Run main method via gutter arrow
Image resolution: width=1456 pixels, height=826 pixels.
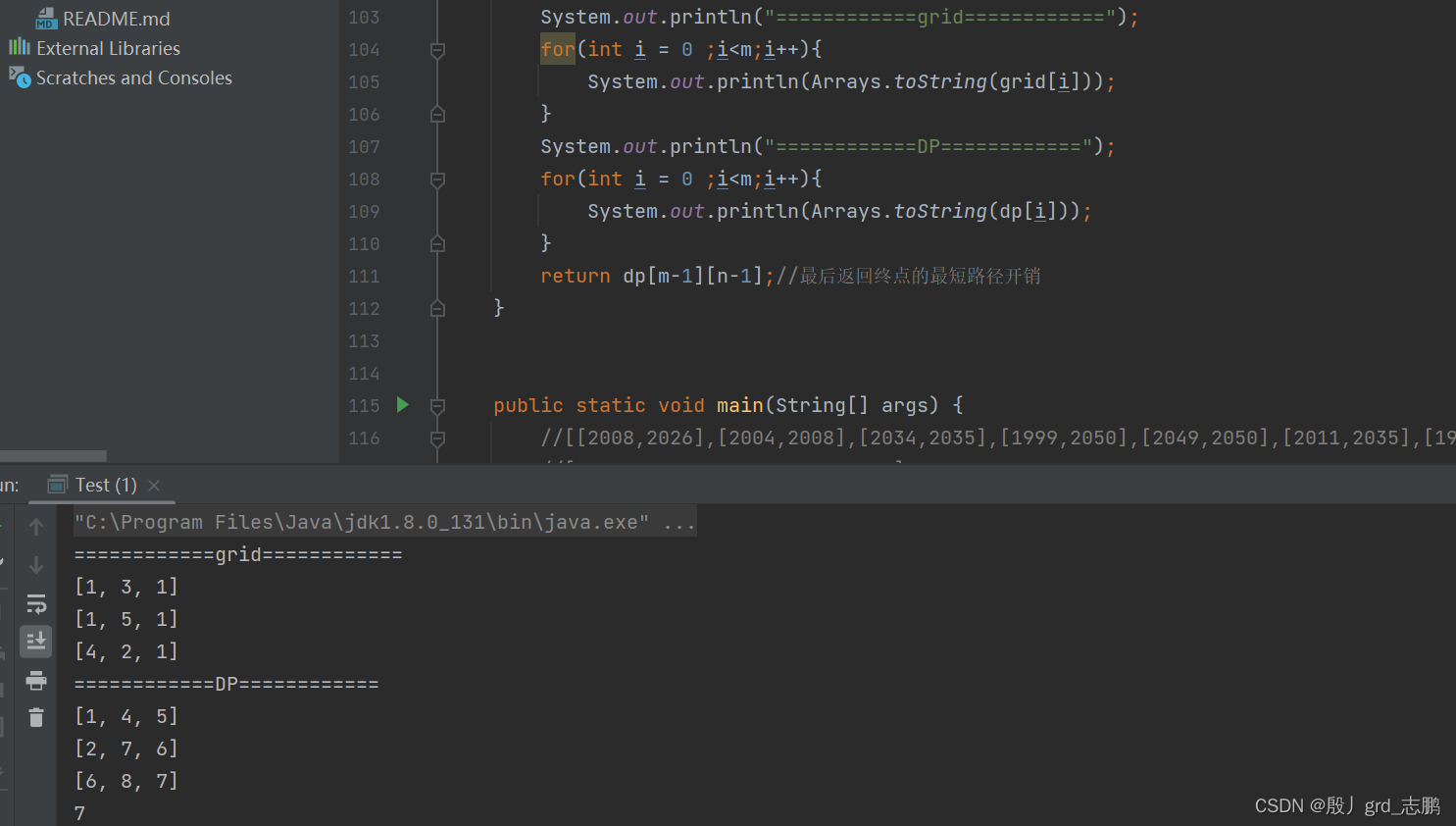click(402, 404)
